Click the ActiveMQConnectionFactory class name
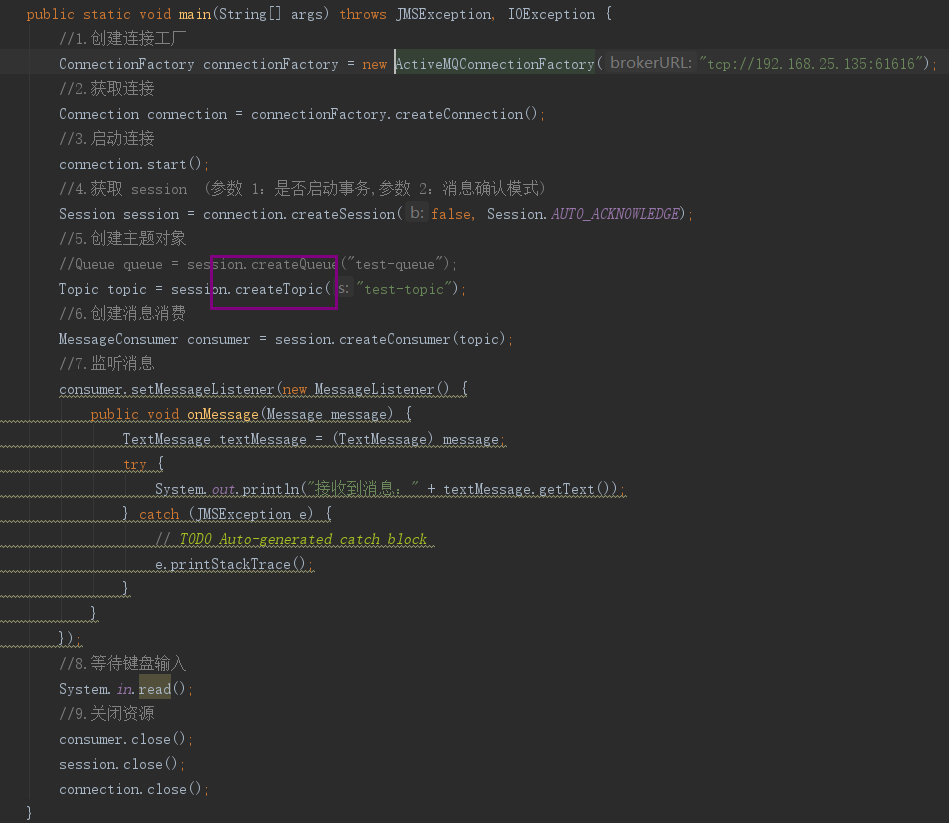949x823 pixels. coord(494,64)
